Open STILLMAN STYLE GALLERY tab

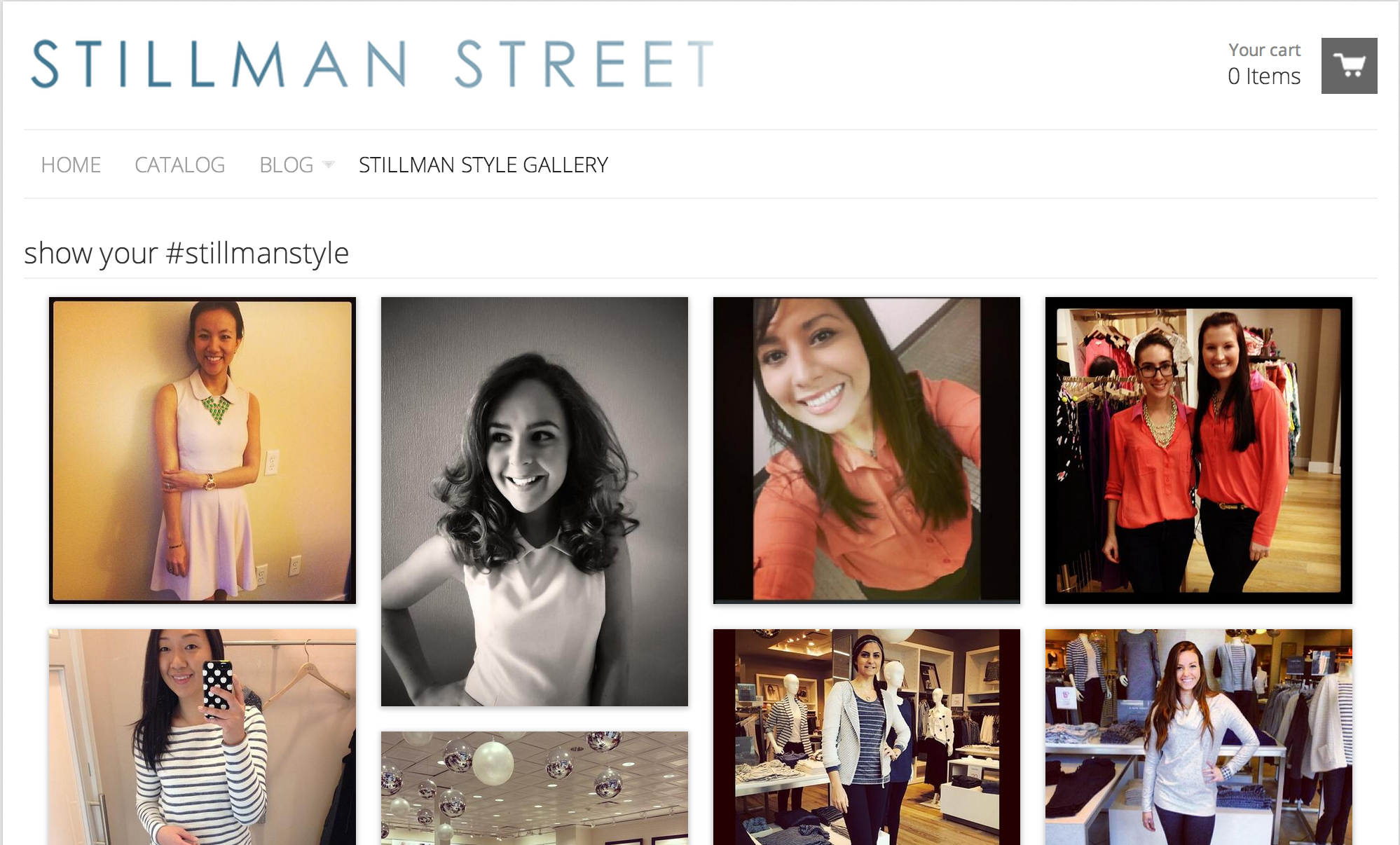click(x=483, y=165)
